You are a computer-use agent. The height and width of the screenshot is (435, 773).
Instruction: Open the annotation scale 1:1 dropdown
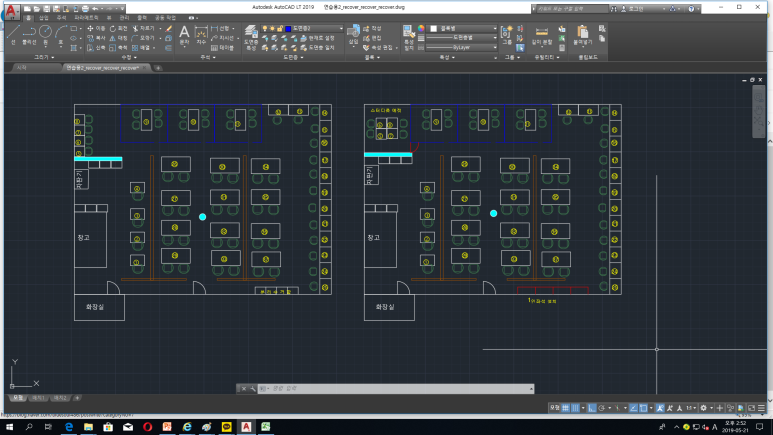point(691,408)
